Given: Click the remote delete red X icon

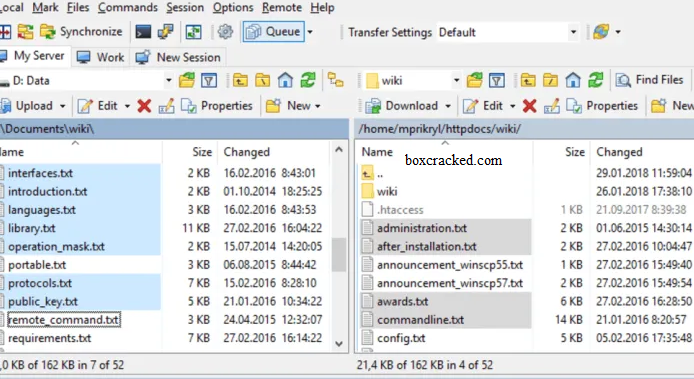Looking at the screenshot, I should click(529, 106).
